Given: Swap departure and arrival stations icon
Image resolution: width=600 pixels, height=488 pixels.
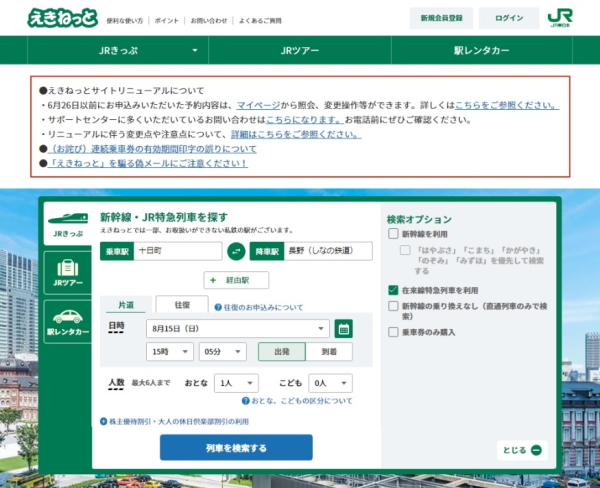Looking at the screenshot, I should click(x=236, y=251).
